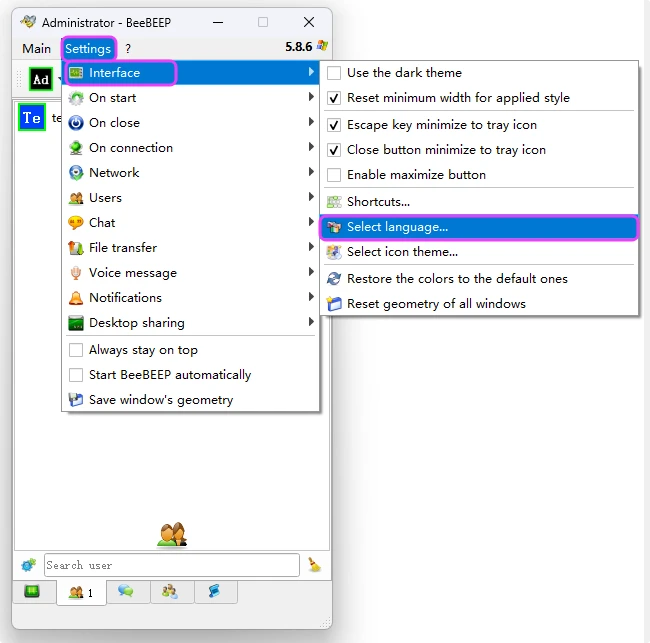The width and height of the screenshot is (650, 643).
Task: Expand the Users submenu arrow
Action: point(311,197)
